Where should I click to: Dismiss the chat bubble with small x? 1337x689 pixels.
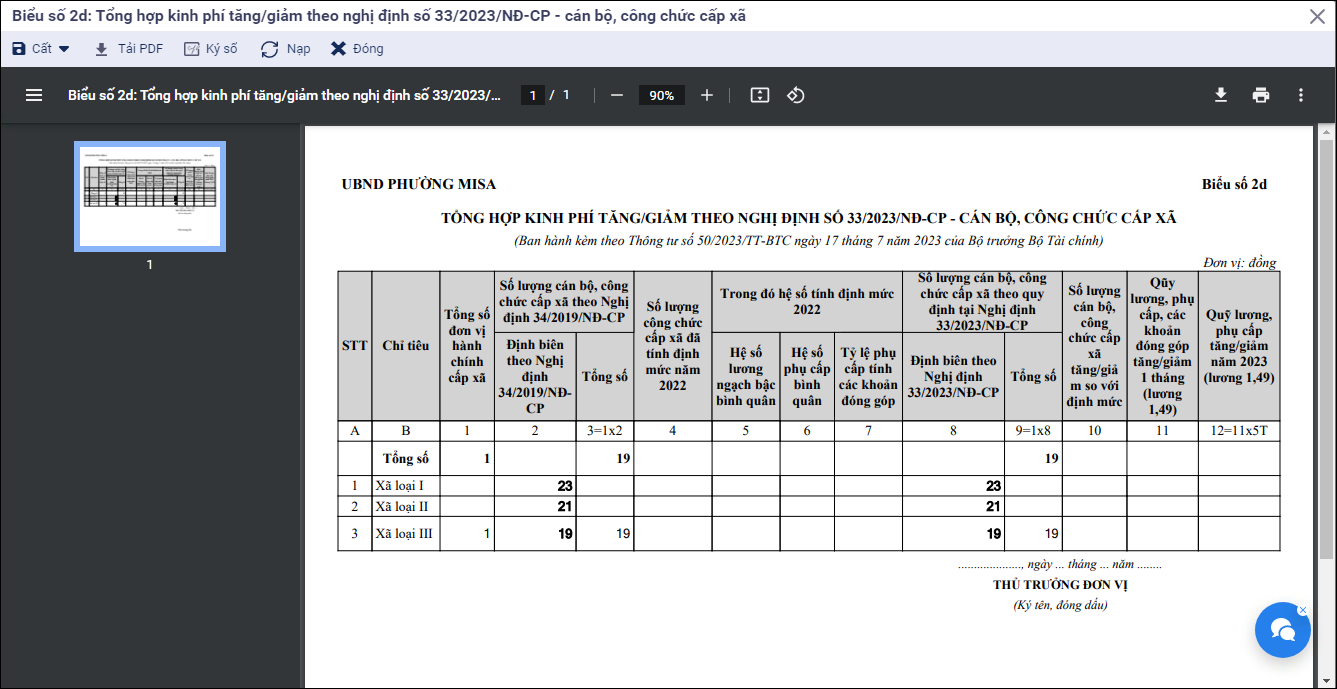pos(1302,610)
